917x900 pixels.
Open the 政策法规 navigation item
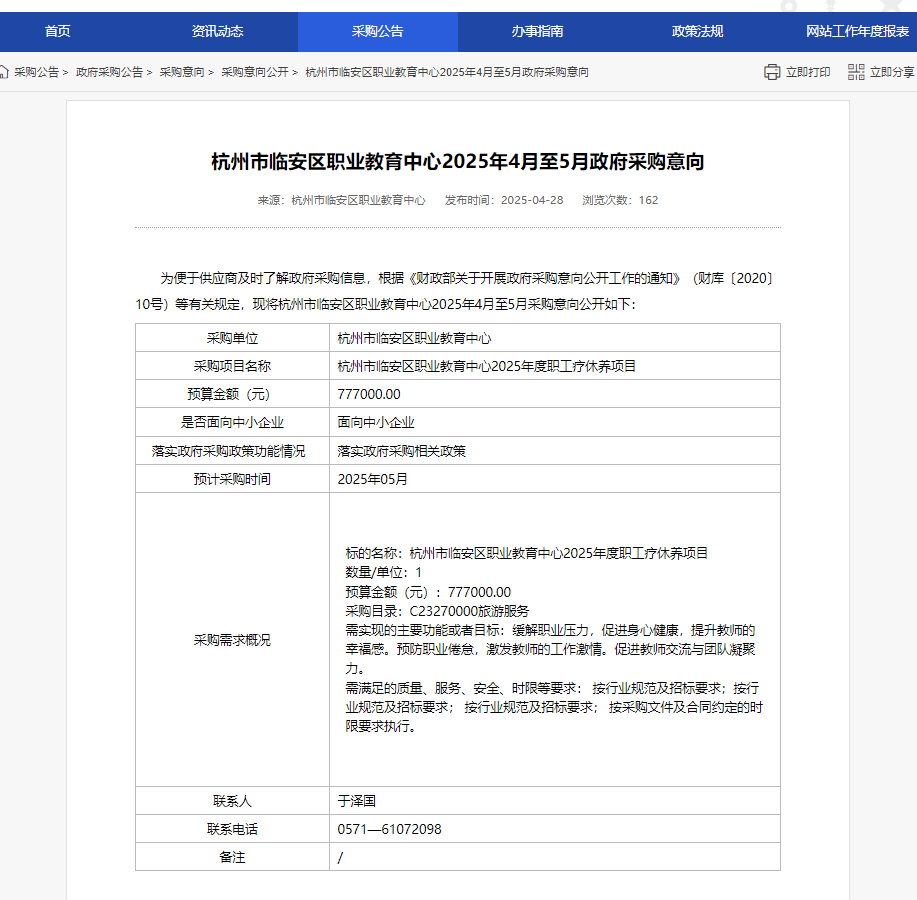coord(697,31)
